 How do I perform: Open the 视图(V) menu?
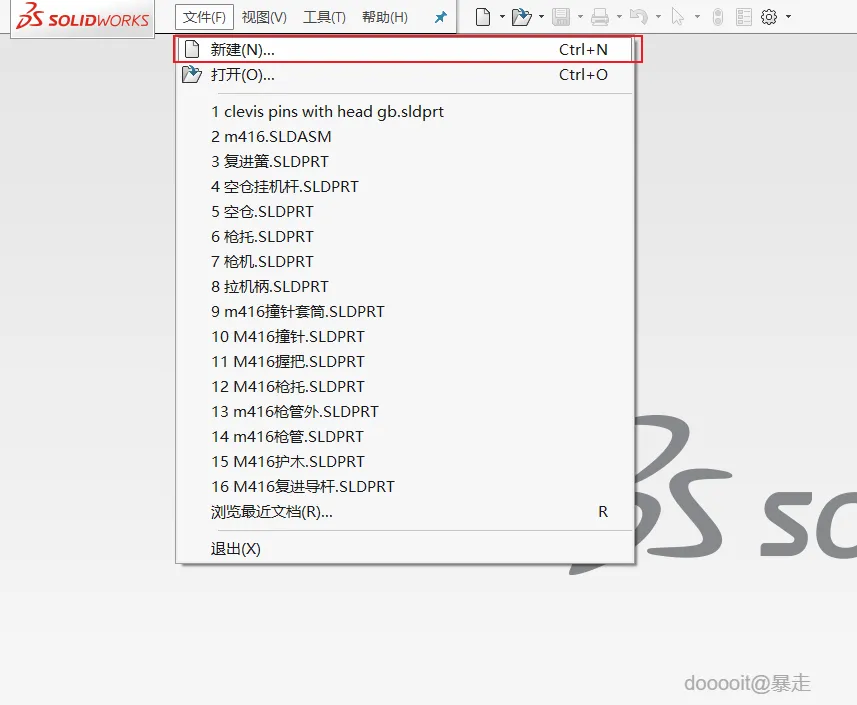[x=264, y=17]
